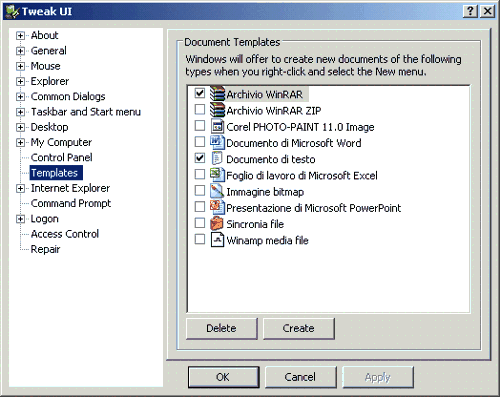This screenshot has width=500, height=397.
Task: Click the Winamp media file icon
Action: tap(217, 240)
